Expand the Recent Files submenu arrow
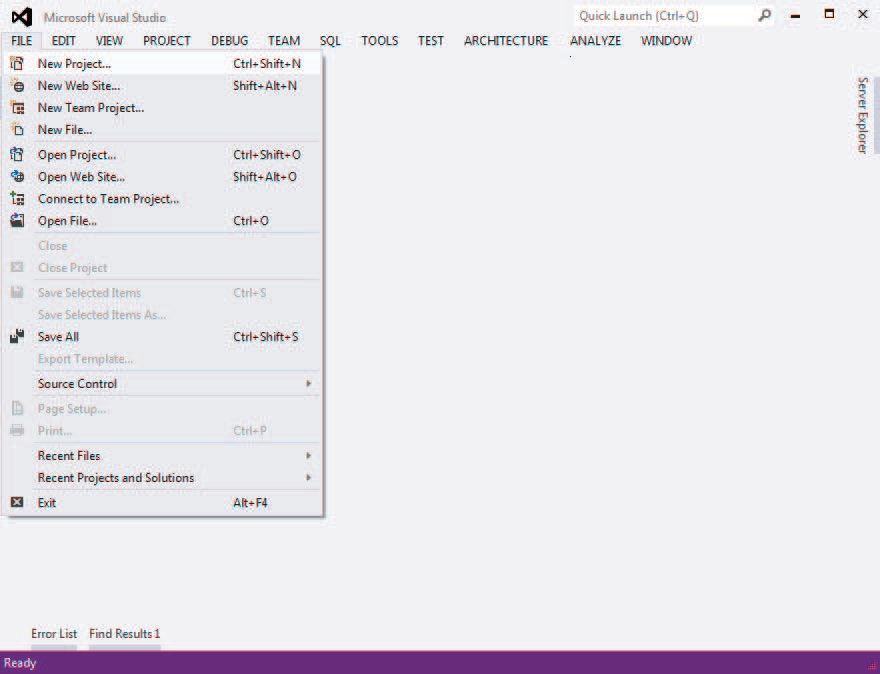The image size is (880, 674). 308,456
